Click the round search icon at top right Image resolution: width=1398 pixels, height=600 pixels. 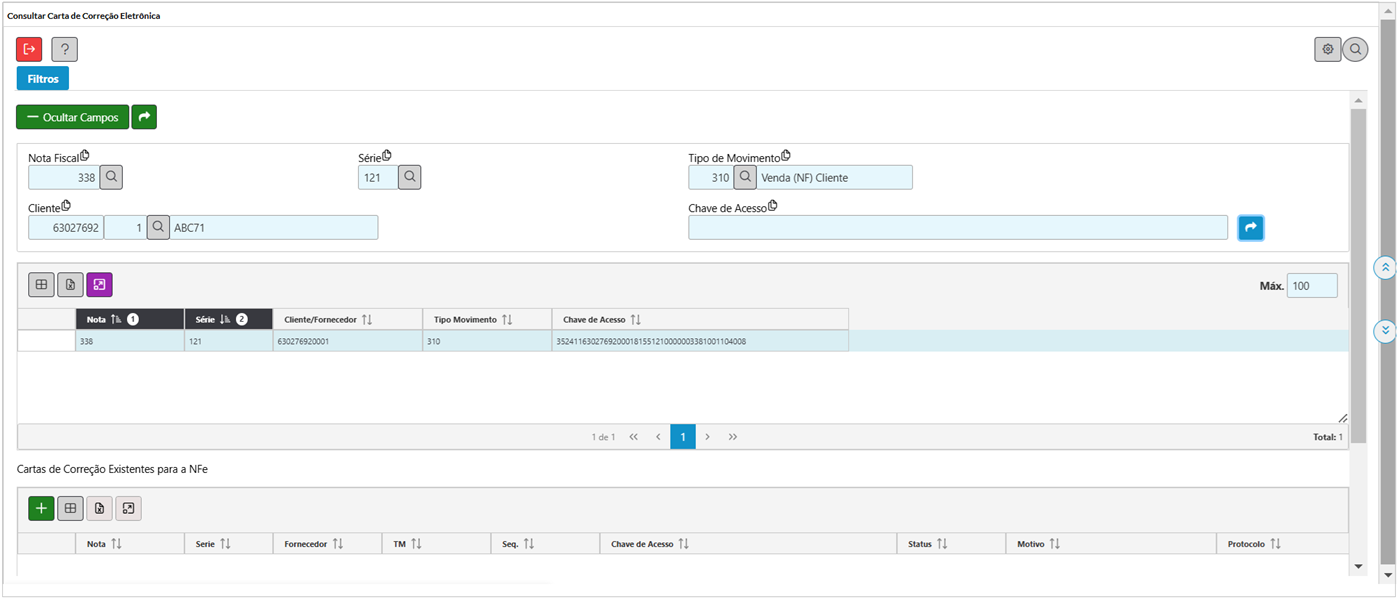pos(1355,49)
